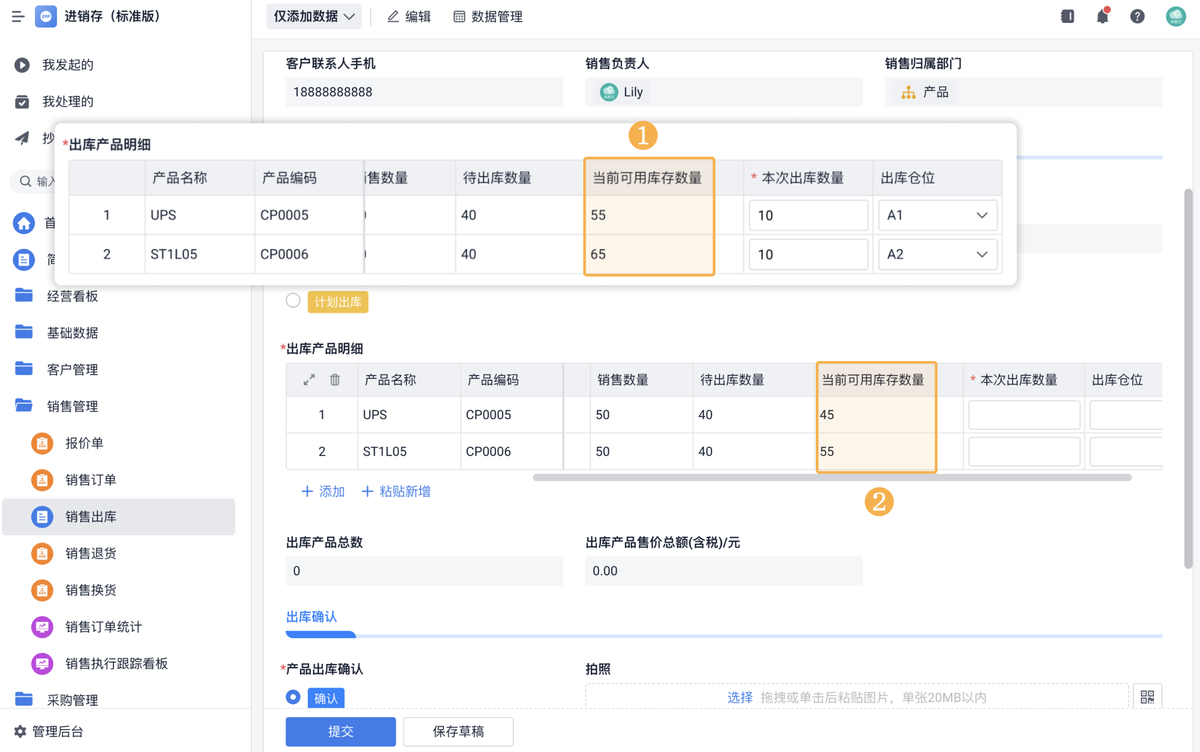
Task: Select the 计划出库 radio option
Action: (x=293, y=300)
